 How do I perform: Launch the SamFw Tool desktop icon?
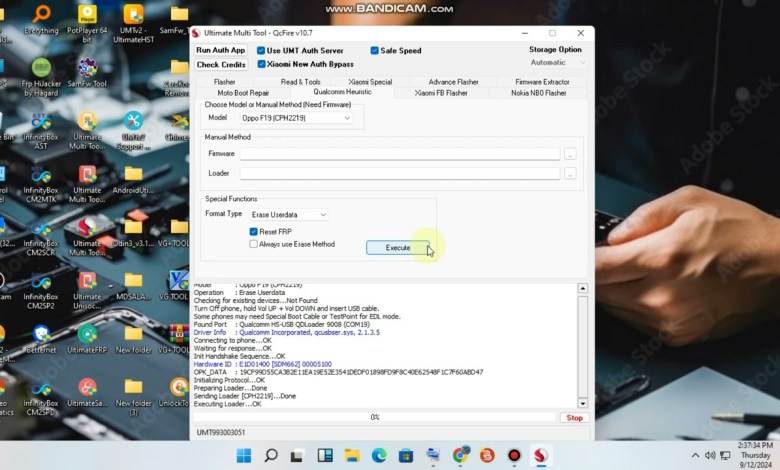click(x=87, y=73)
